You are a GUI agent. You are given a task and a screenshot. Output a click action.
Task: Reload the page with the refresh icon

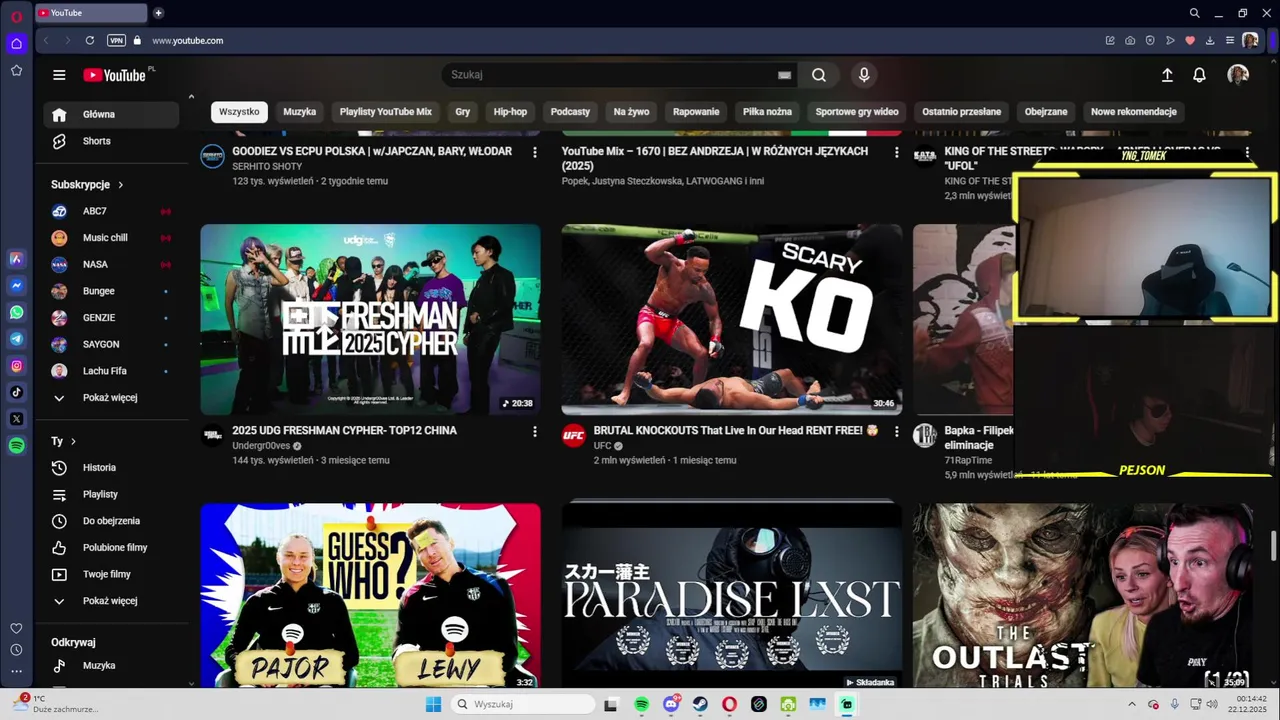(x=90, y=41)
